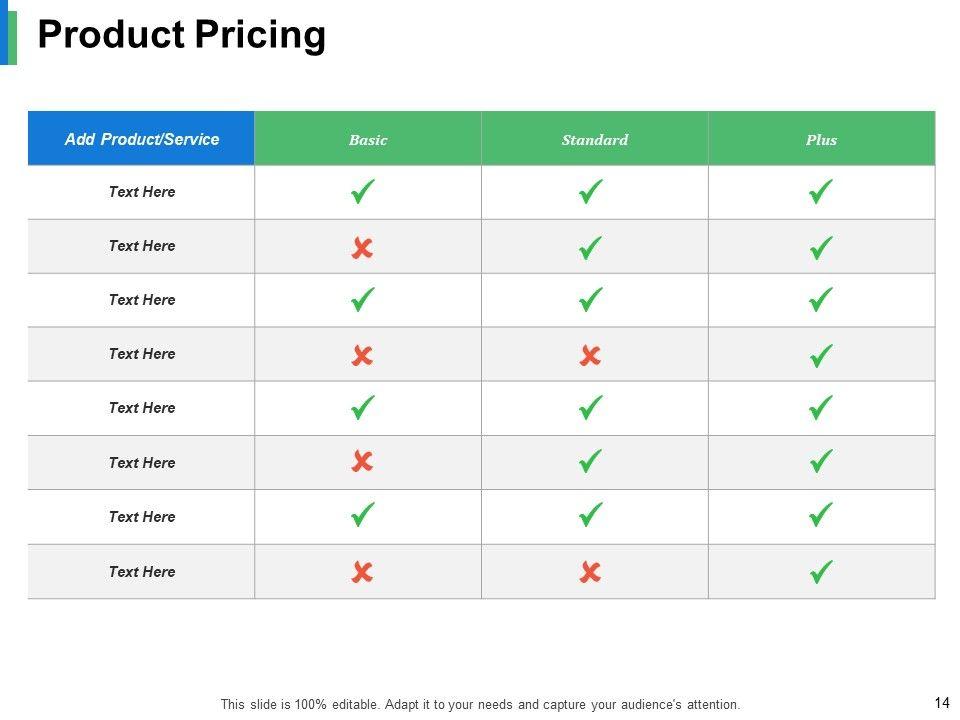Screen dimensions: 960x720
Task: Click the green checkmark in Basic column, first row
Action: tap(363, 191)
